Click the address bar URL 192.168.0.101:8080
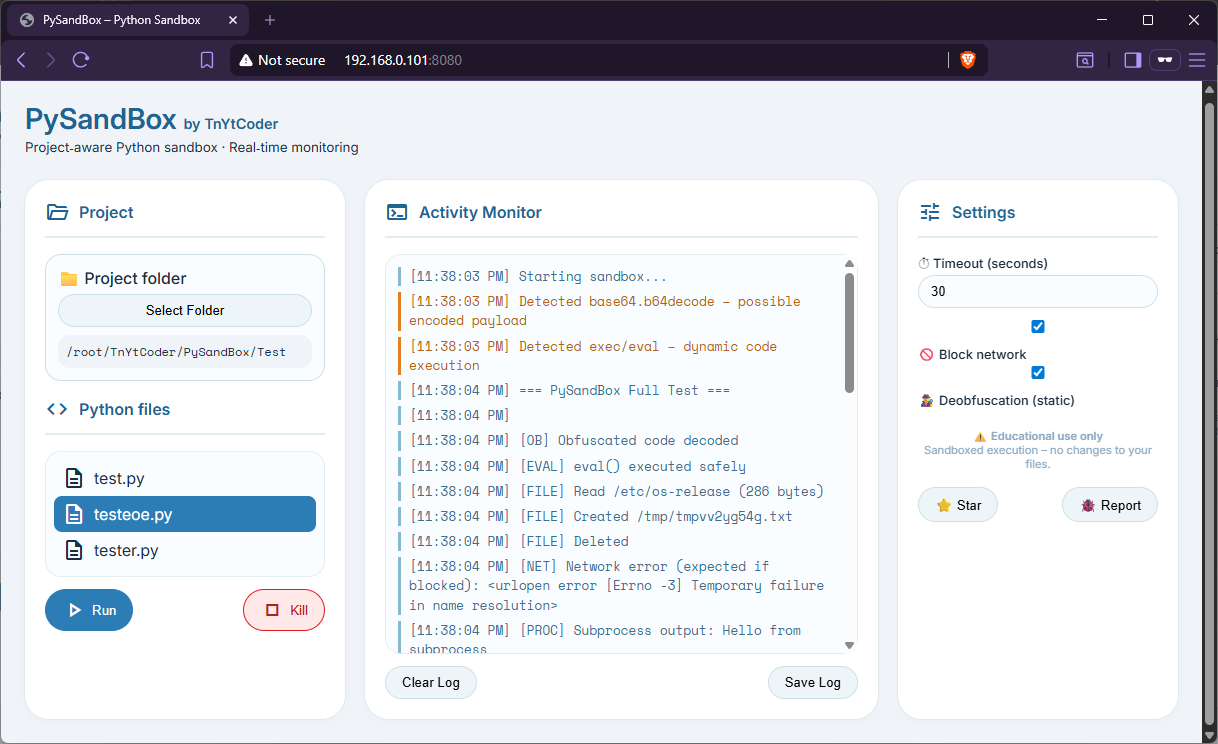 click(x=403, y=60)
